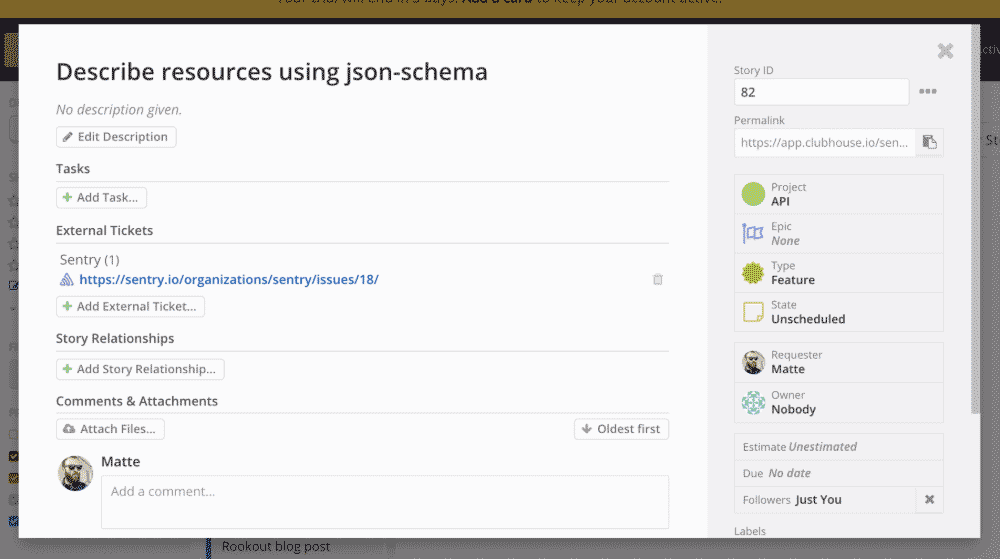This screenshot has height=559, width=1000.
Task: Click the Owner Nobody avatar icon
Action: (753, 402)
